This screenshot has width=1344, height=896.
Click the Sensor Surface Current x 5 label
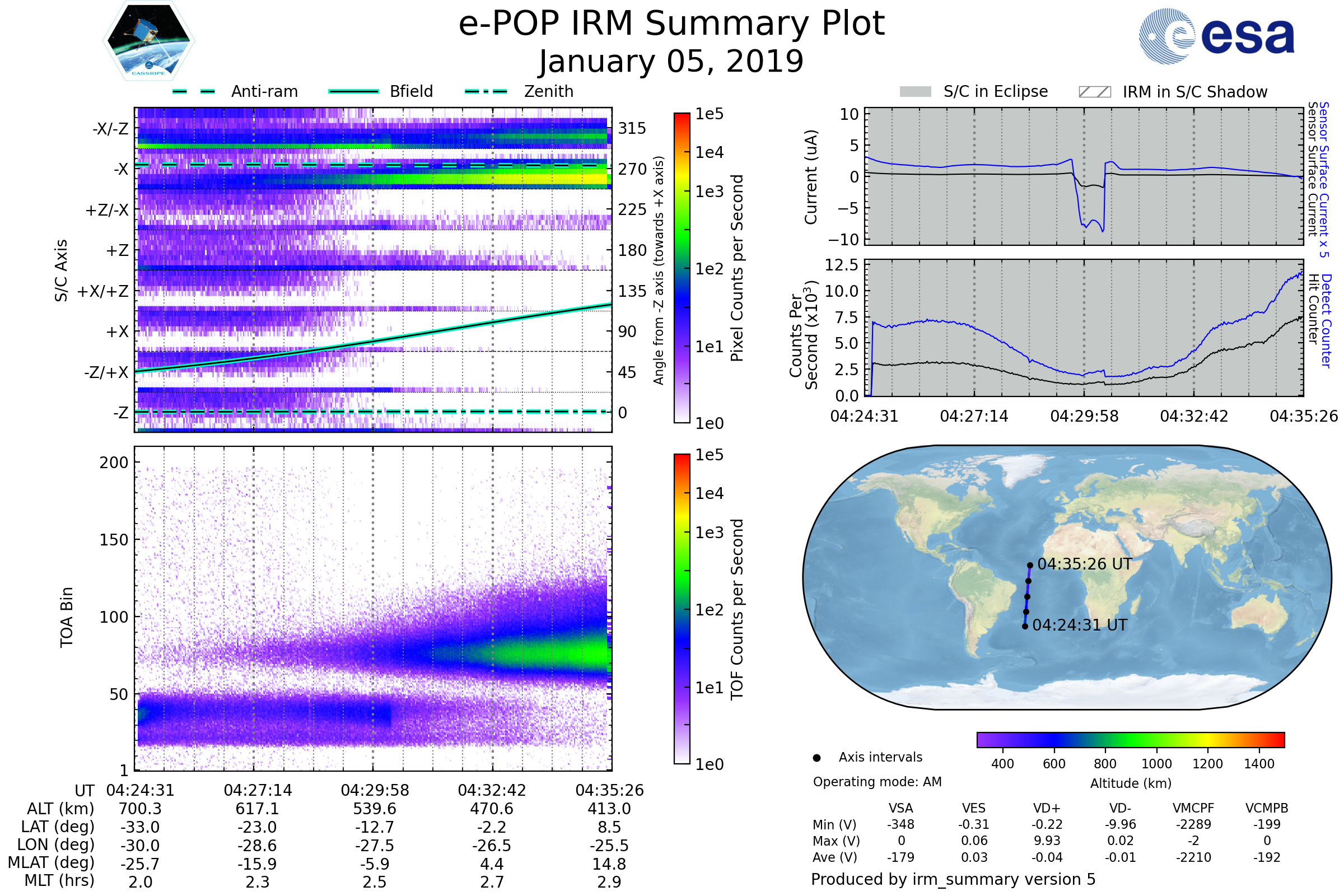coord(1323,179)
